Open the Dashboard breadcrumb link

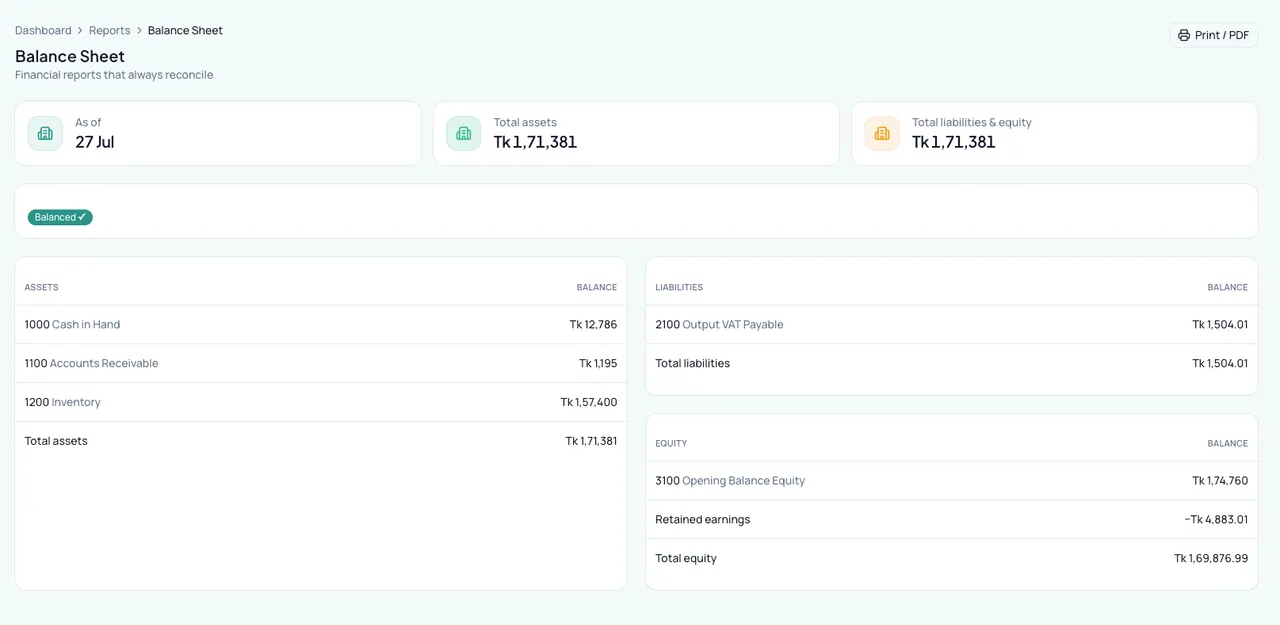43,30
